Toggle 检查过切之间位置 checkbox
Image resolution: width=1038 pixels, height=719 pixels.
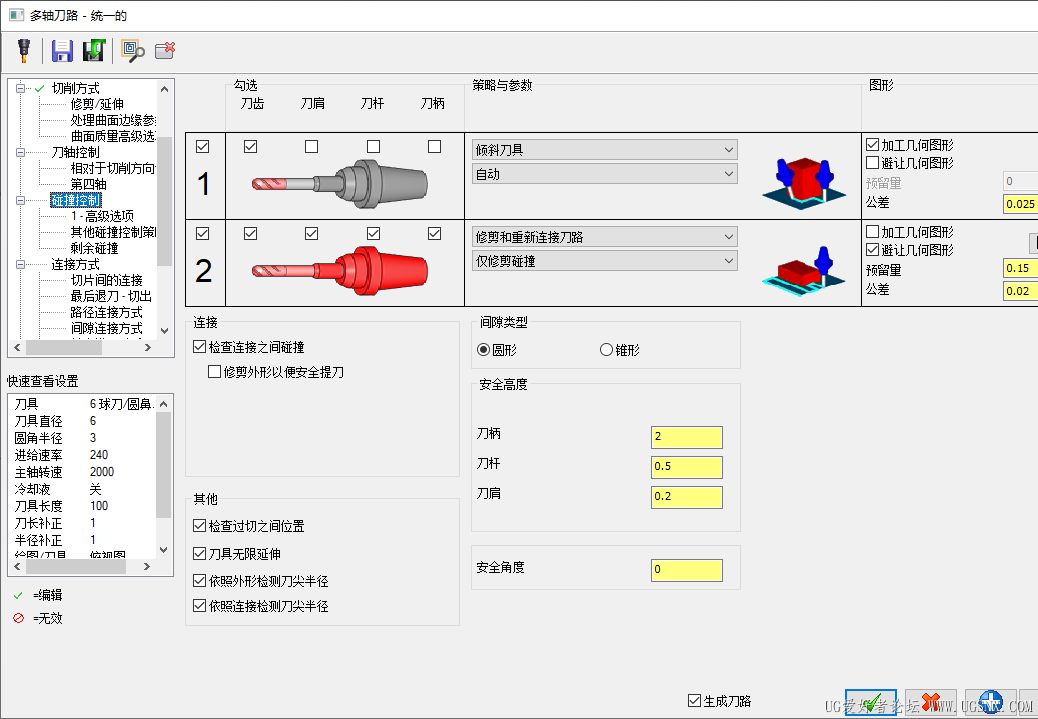199,526
